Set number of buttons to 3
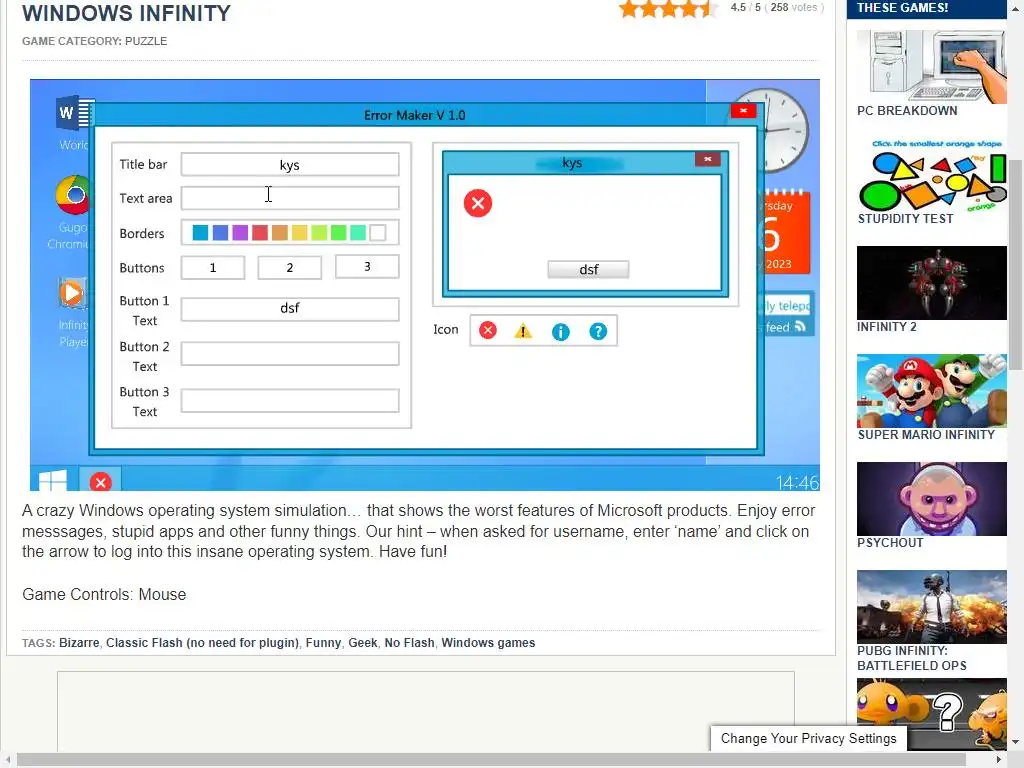 (x=367, y=266)
